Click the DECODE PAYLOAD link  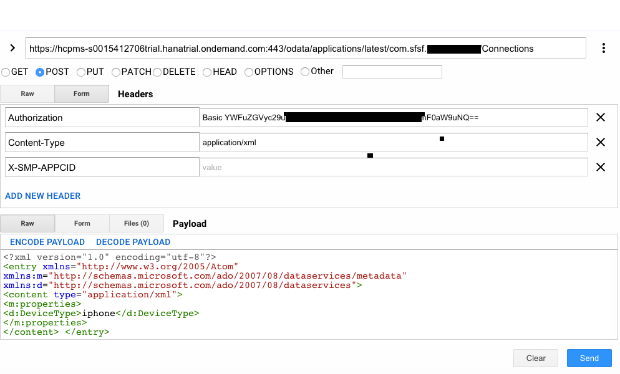point(133,242)
